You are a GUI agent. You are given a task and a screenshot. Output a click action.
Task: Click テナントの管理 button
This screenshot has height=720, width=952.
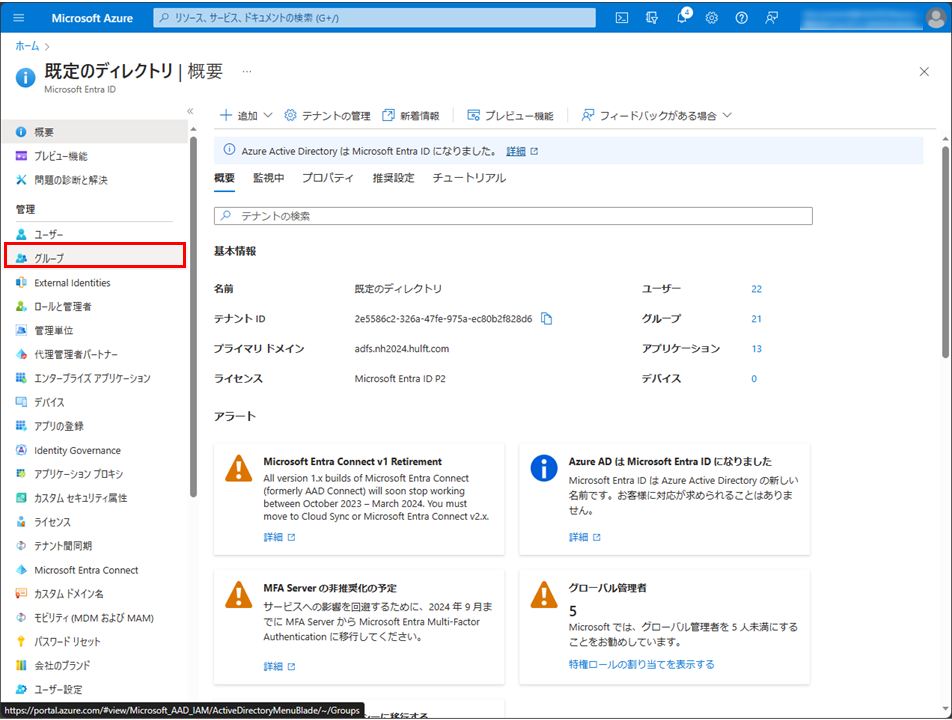328,116
